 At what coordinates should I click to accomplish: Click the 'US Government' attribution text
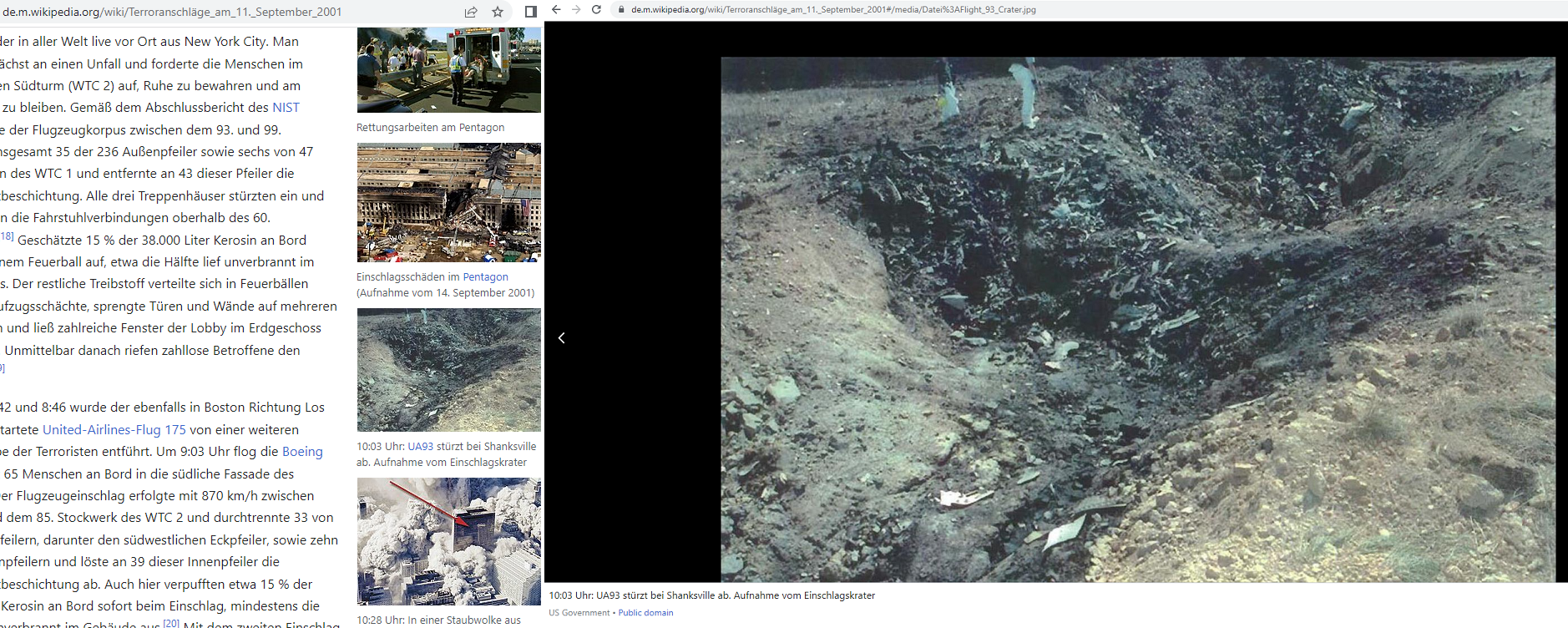pyautogui.click(x=579, y=613)
